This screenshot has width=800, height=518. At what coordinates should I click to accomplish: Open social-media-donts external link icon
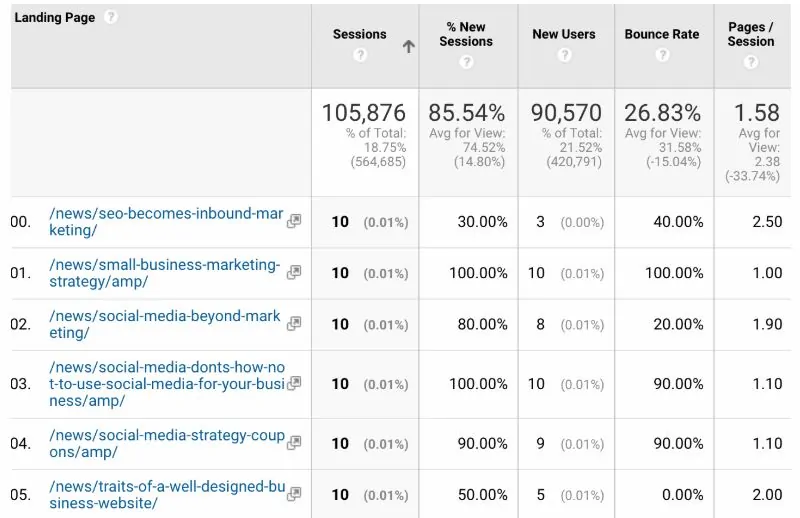294,383
